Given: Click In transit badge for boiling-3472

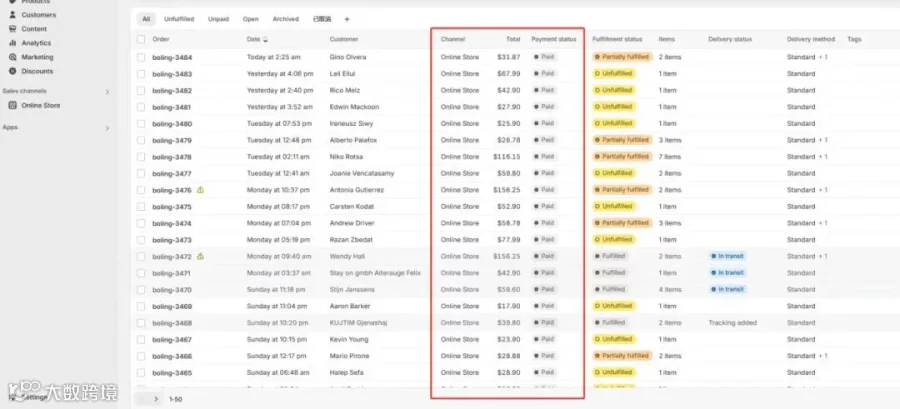Looking at the screenshot, I should (x=727, y=256).
